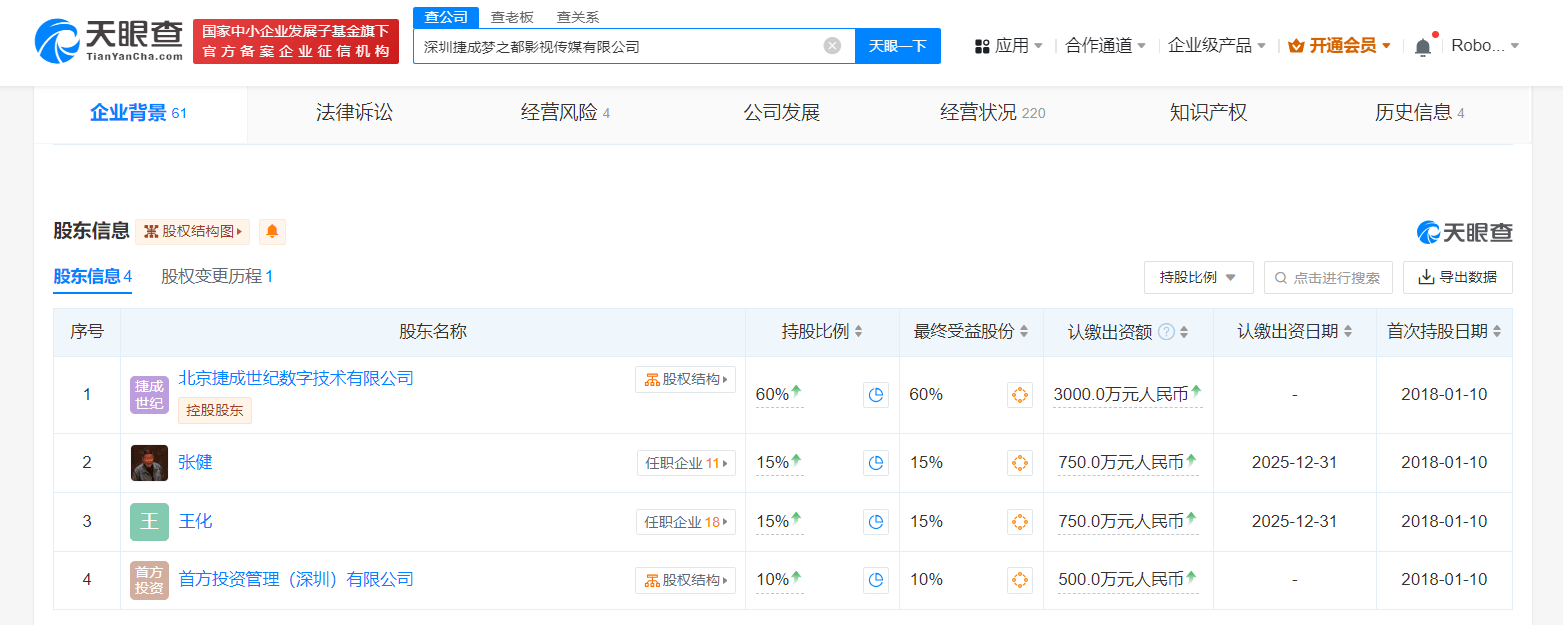The width and height of the screenshot is (1563, 625).
Task: Open the 经营风险 tab
Action: coord(566,113)
